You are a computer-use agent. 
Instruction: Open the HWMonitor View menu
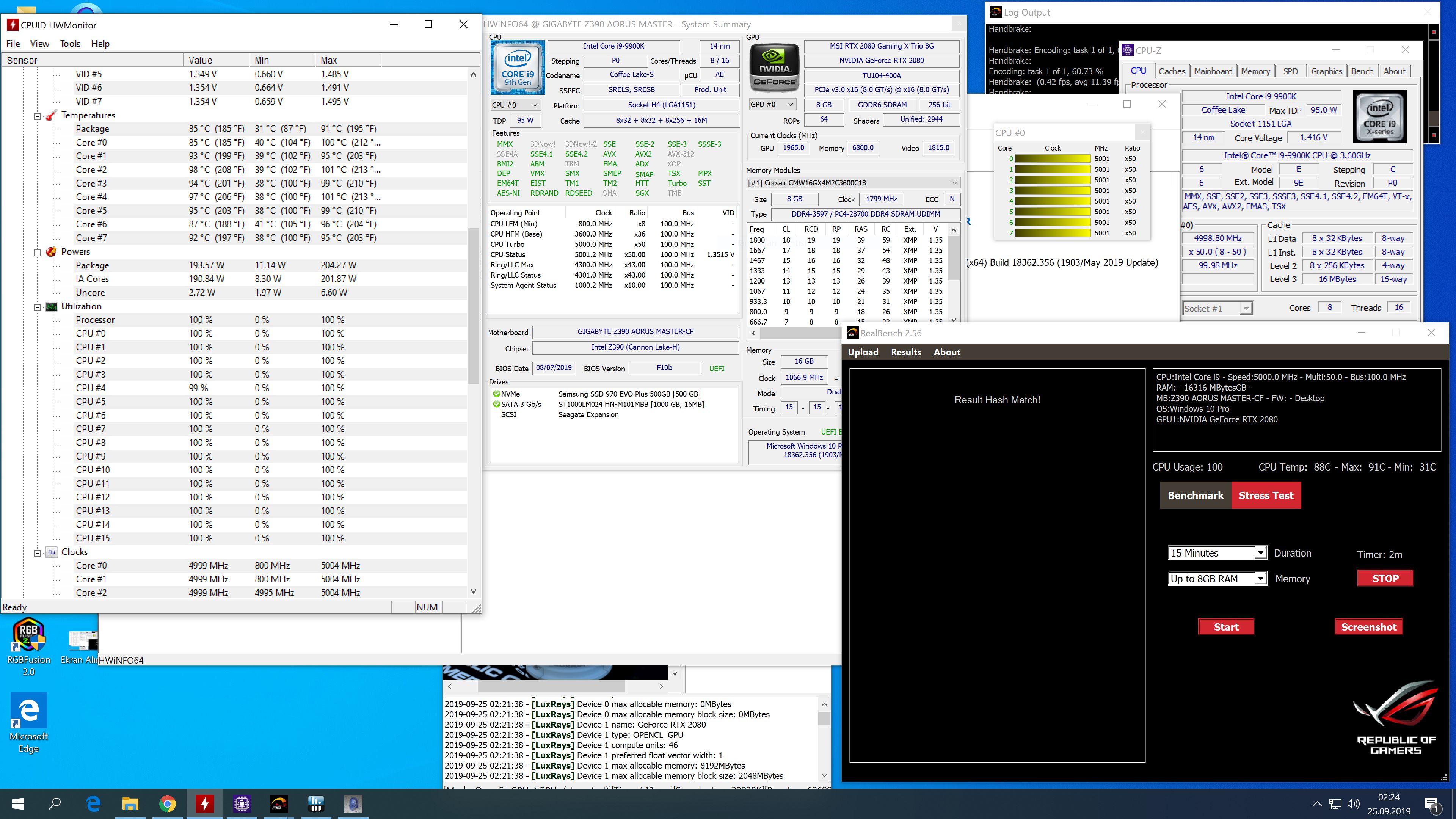pyautogui.click(x=39, y=44)
